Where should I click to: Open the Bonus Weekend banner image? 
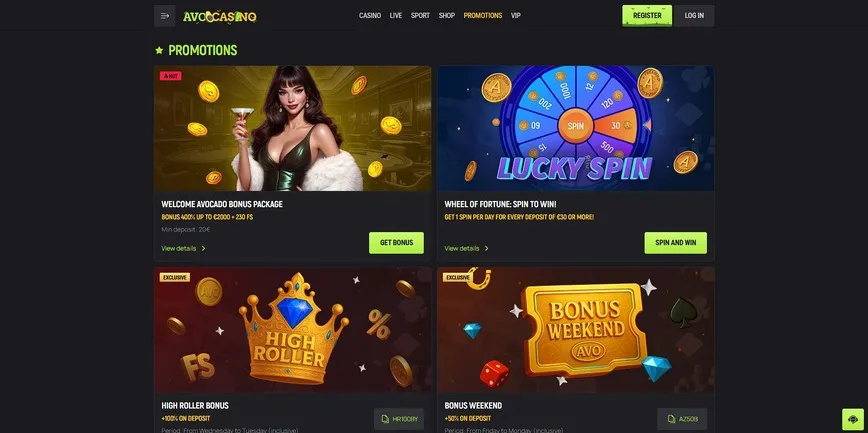(x=576, y=330)
